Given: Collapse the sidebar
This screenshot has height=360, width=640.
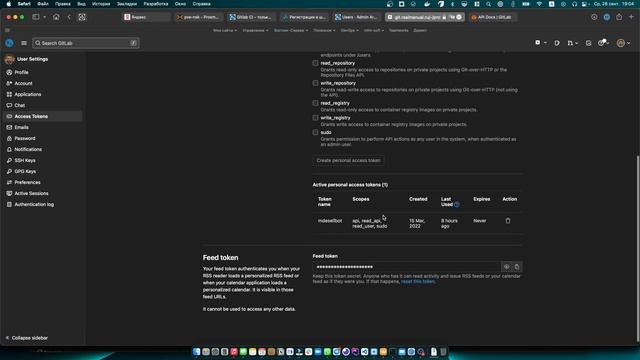Looking at the screenshot, I should [27, 338].
